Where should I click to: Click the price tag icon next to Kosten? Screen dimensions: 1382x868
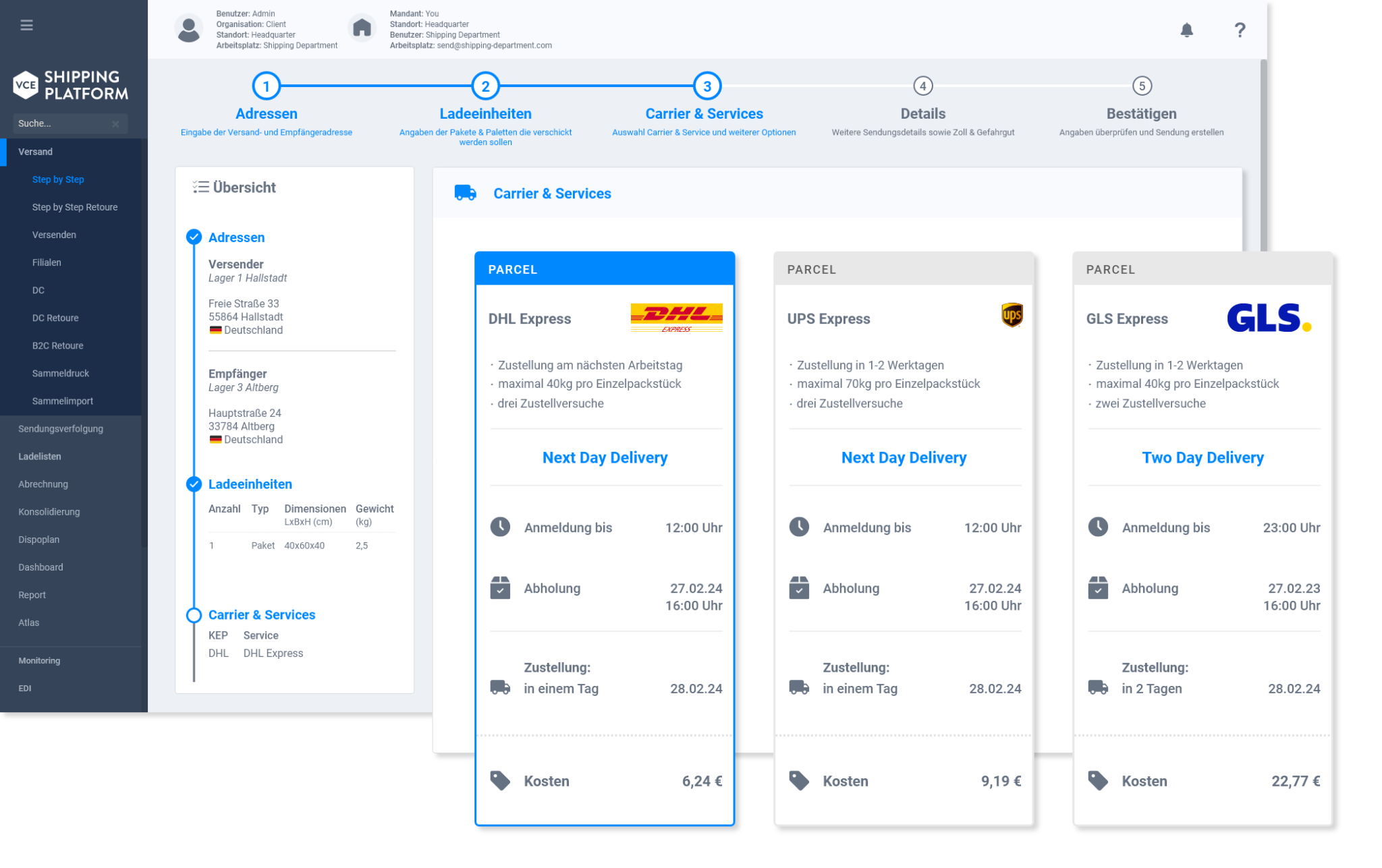(x=500, y=780)
